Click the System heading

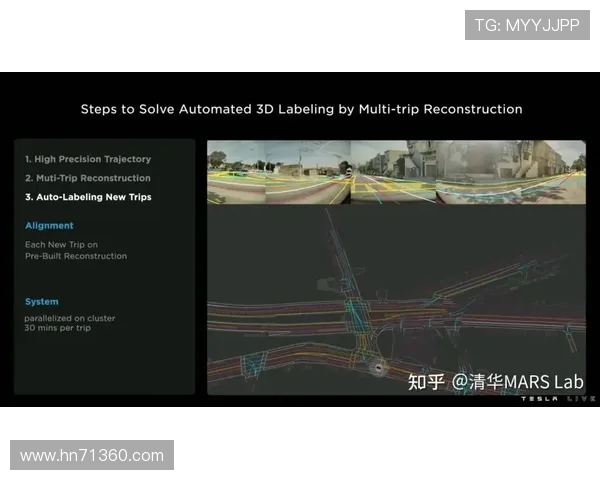[x=42, y=301]
